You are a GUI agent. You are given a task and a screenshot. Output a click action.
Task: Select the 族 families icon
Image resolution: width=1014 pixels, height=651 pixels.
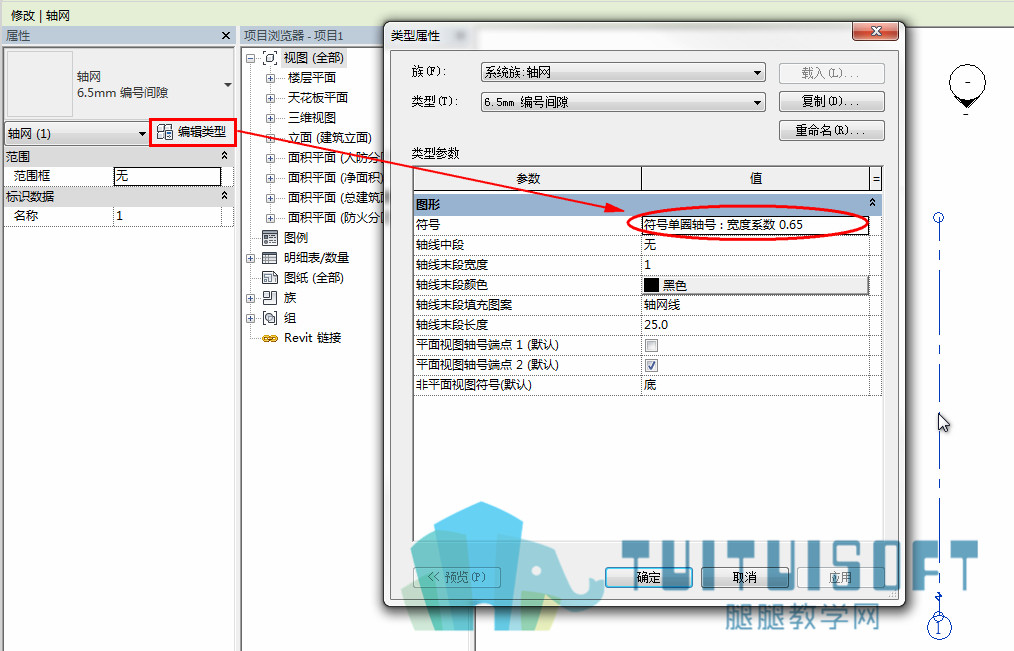pos(270,298)
